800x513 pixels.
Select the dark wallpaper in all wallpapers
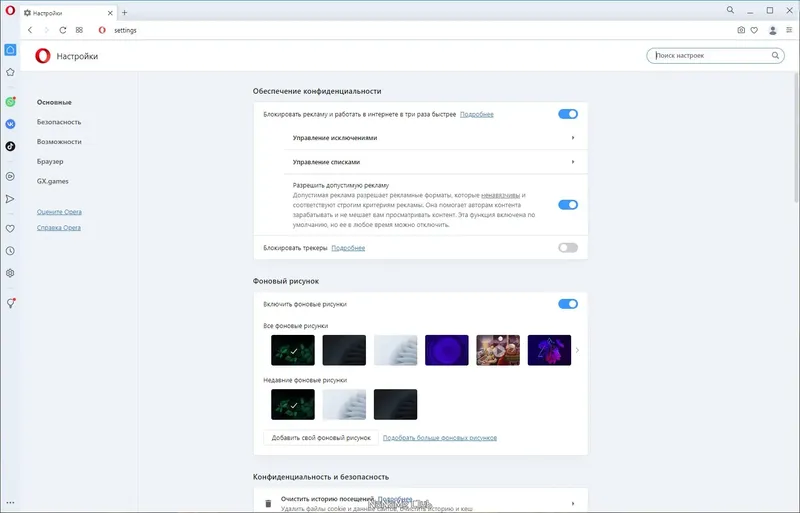pos(344,350)
